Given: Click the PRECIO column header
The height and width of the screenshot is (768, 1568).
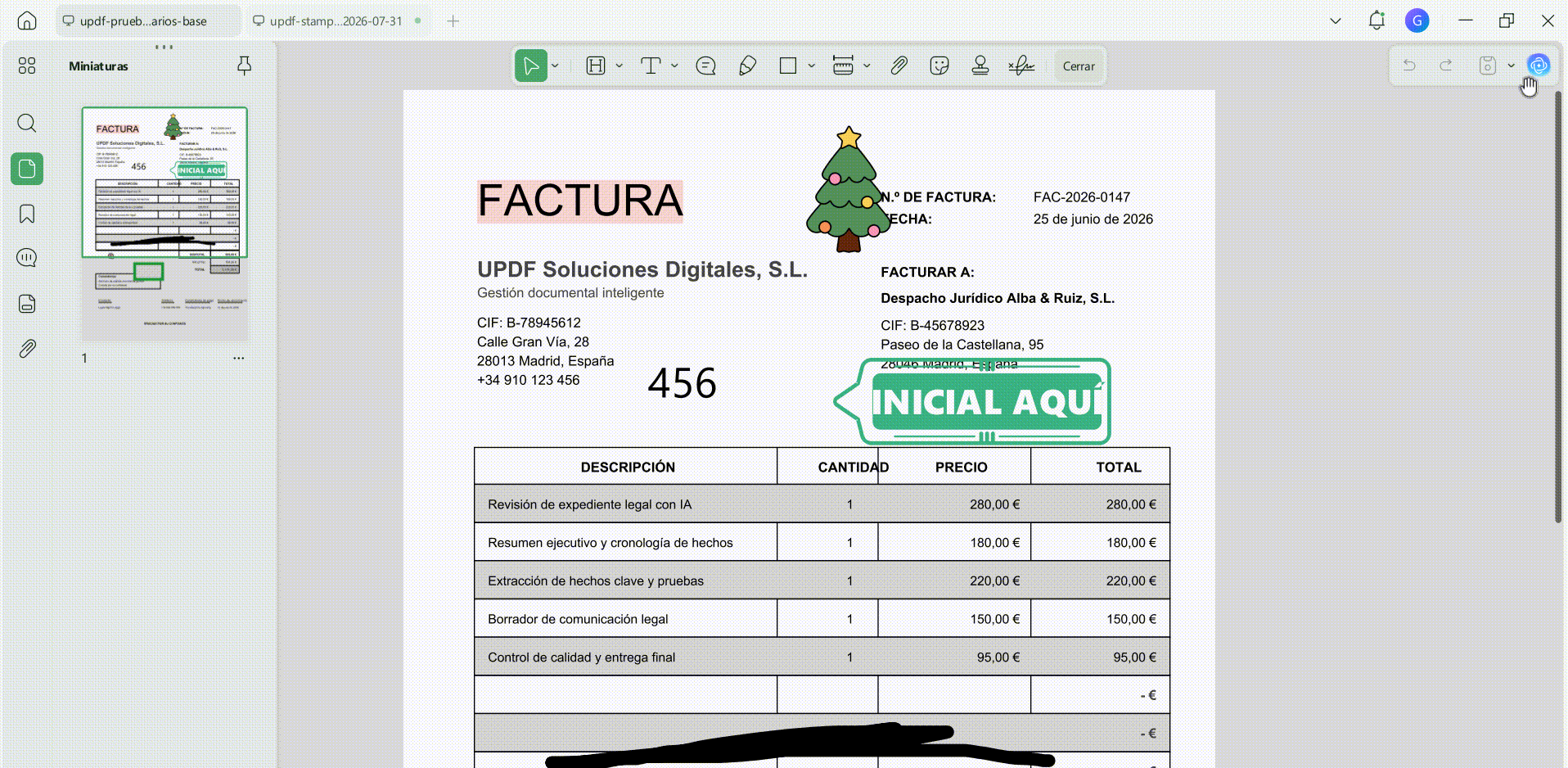Looking at the screenshot, I should tap(962, 468).
